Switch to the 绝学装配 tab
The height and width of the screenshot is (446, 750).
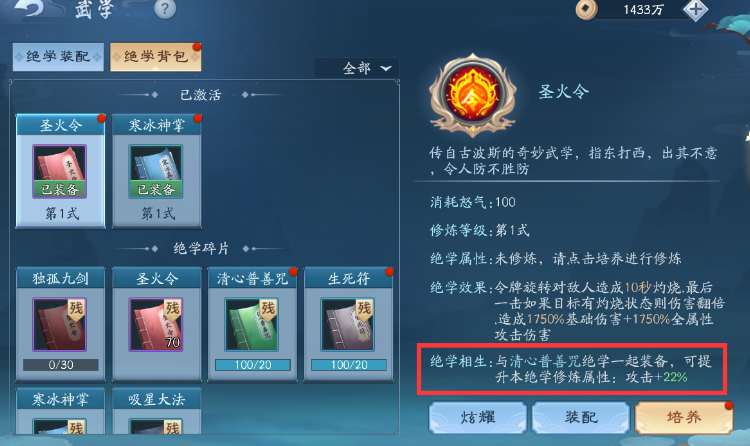click(58, 57)
